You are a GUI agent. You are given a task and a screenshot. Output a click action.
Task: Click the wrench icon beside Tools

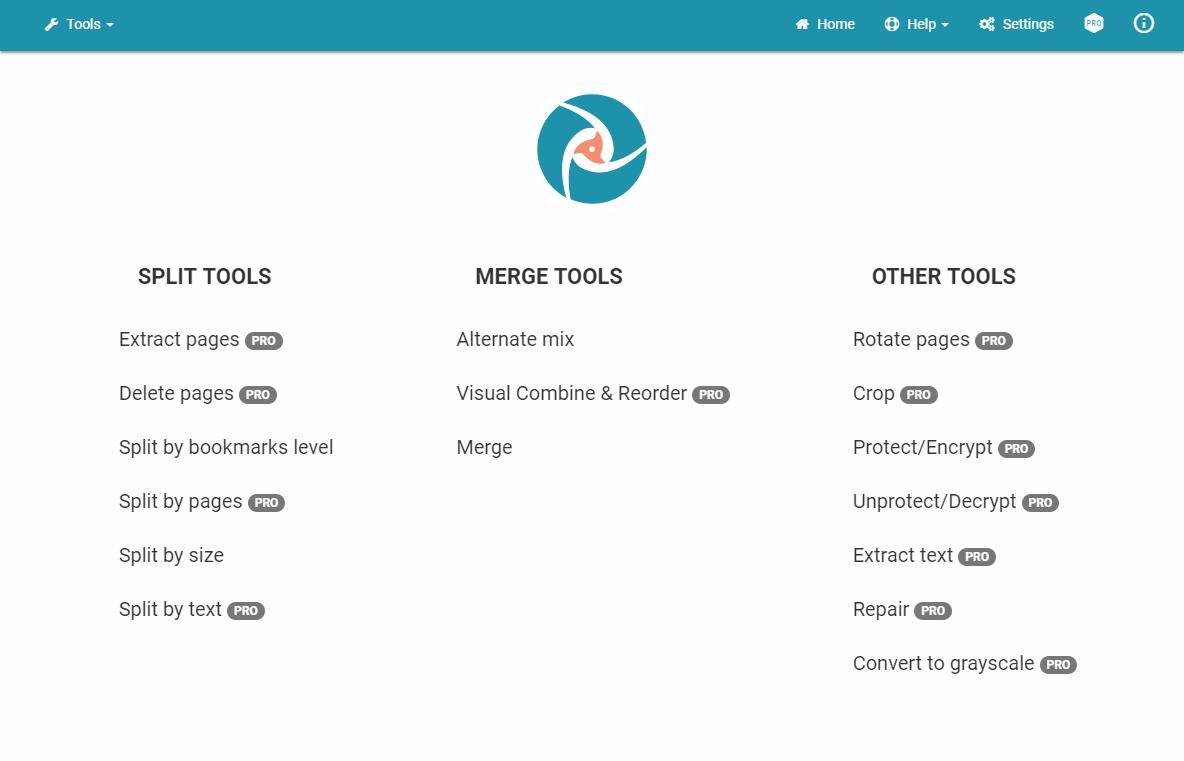(51, 24)
